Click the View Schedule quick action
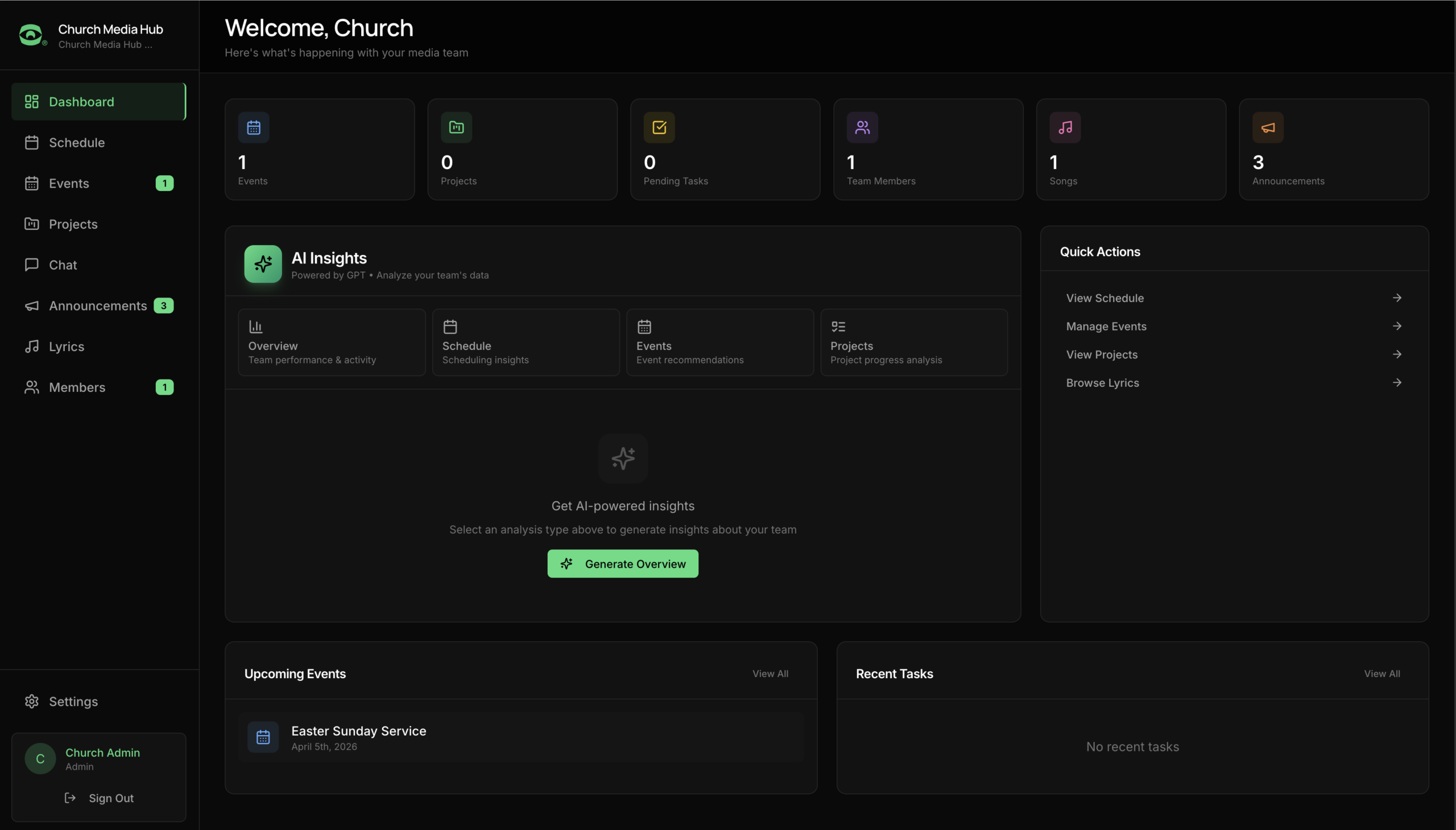 (x=1234, y=298)
